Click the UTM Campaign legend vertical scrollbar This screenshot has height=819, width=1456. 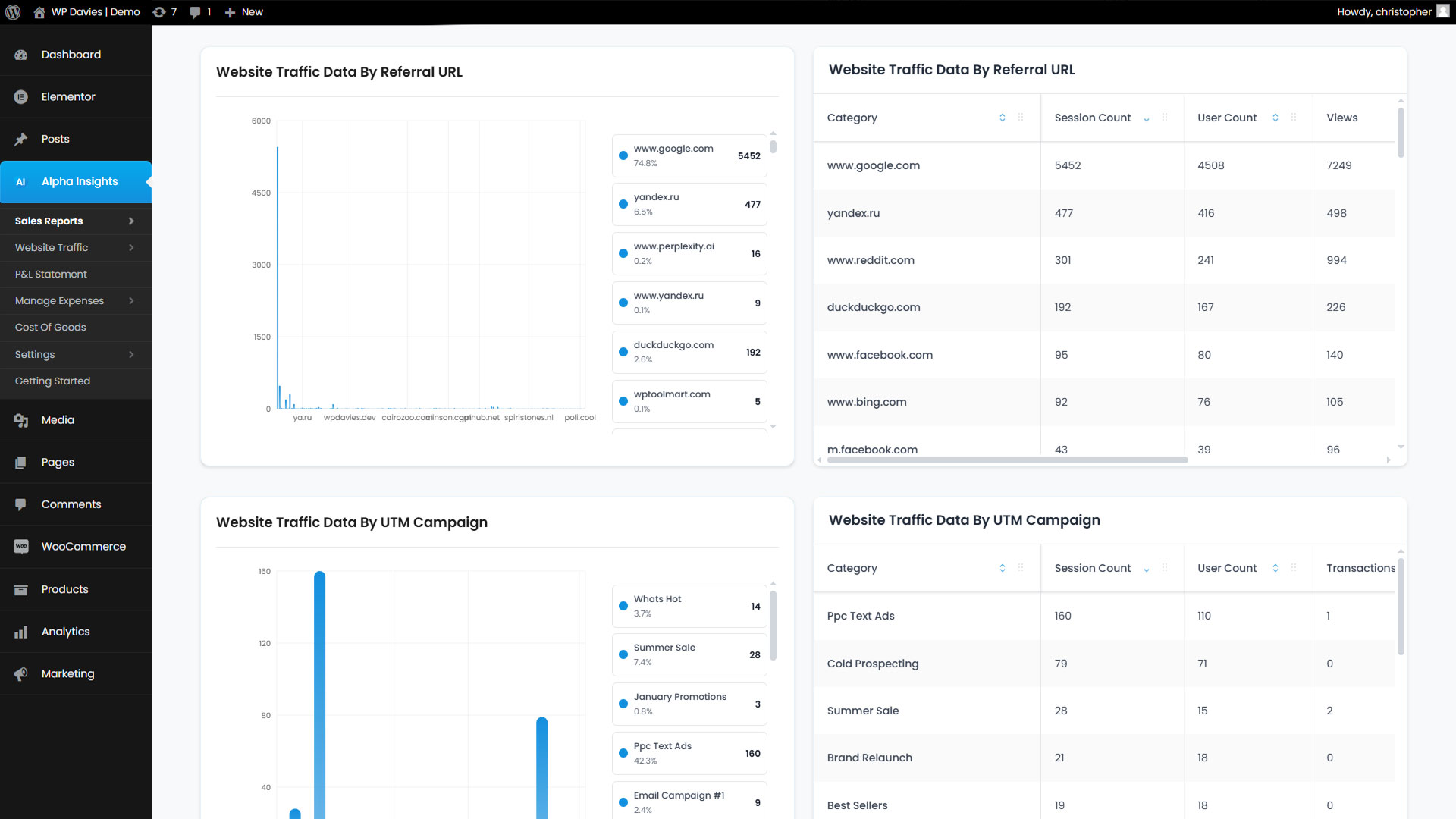coord(773,626)
